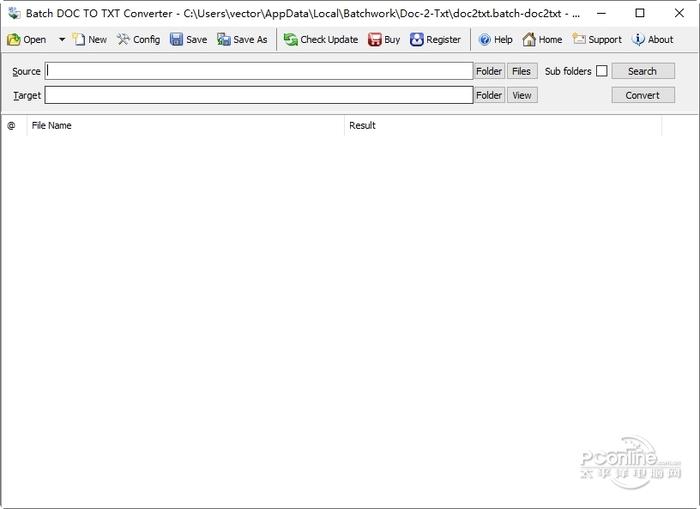This screenshot has width=700, height=509.
Task: Click the @ column header
Action: pyautogui.click(x=14, y=125)
